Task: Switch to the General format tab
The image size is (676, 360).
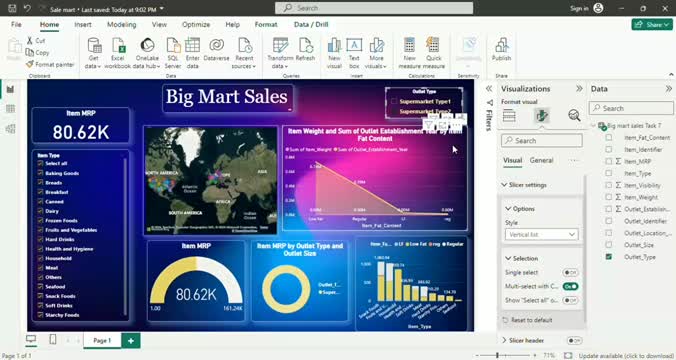Action: pos(541,160)
